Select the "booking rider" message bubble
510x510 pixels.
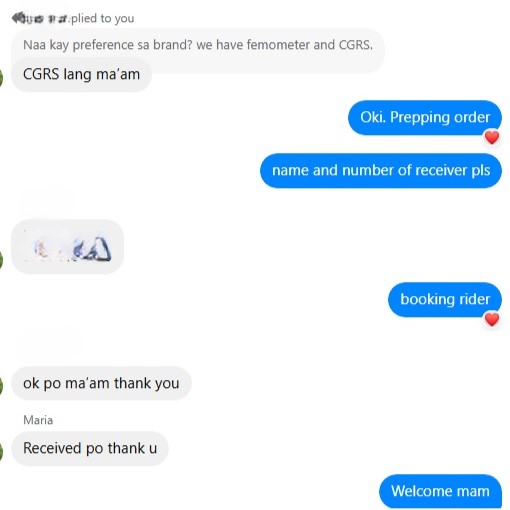tap(445, 299)
